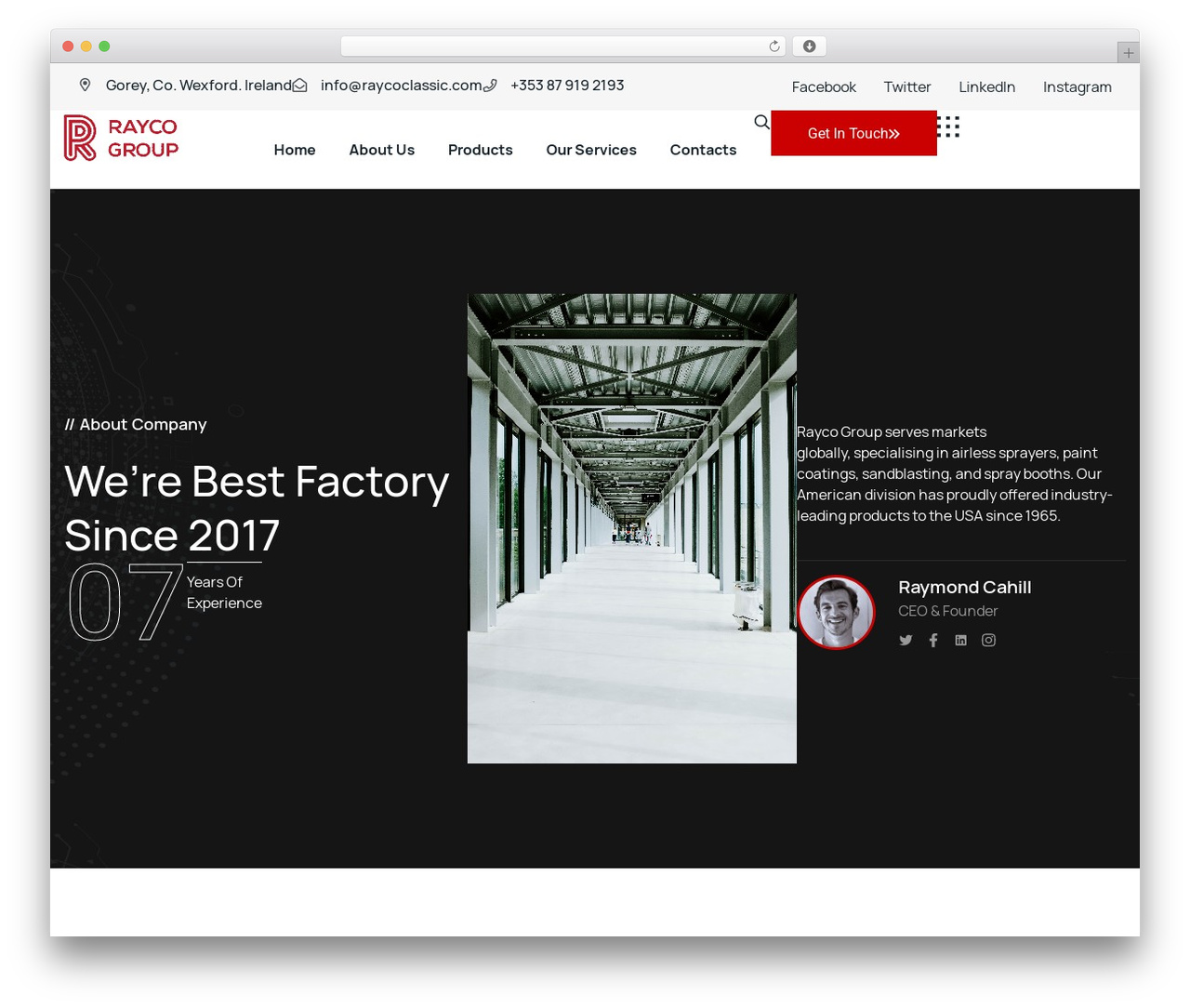Viewport: 1190px width, 1008px height.
Task: Open a new browser tab with plus
Action: click(x=1128, y=53)
